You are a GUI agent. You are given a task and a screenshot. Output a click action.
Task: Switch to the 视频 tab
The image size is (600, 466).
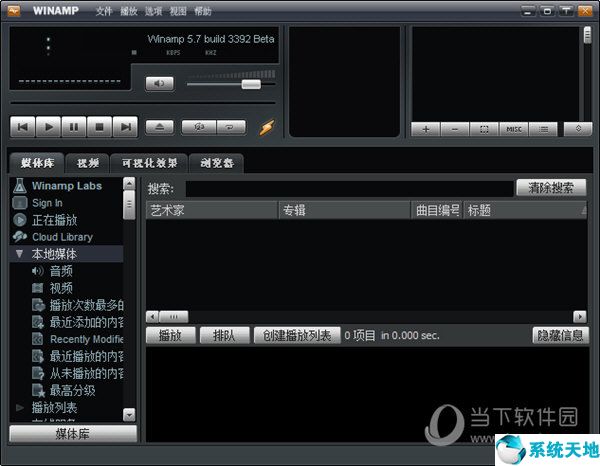click(88, 164)
